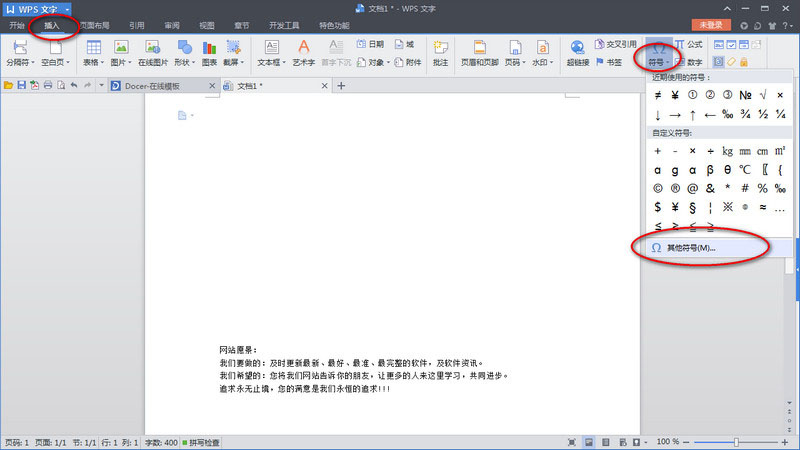800x450 pixels.
Task: Select the ≠ symbol in recently used symbols
Action: pyautogui.click(x=658, y=95)
